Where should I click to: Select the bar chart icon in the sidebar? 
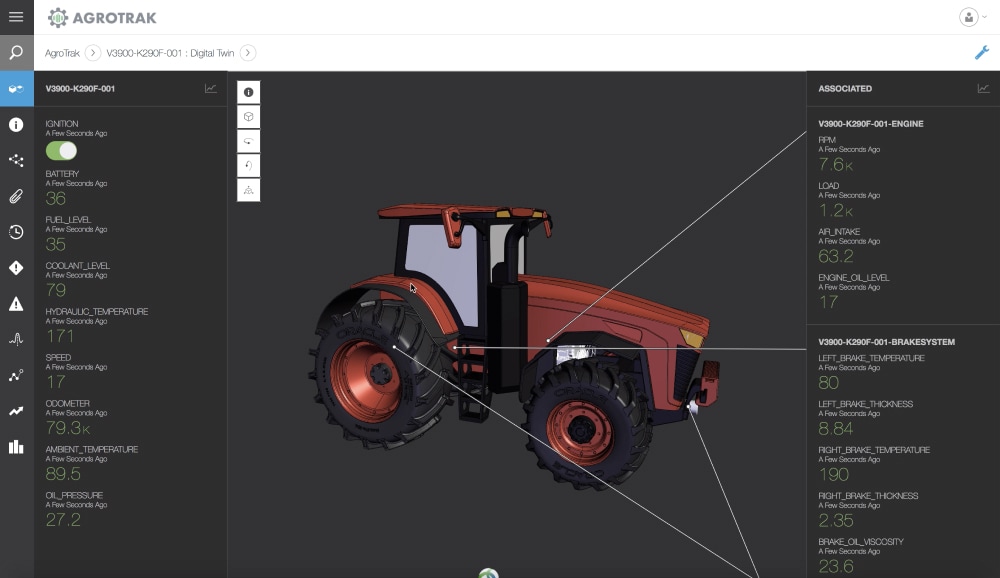tap(15, 447)
